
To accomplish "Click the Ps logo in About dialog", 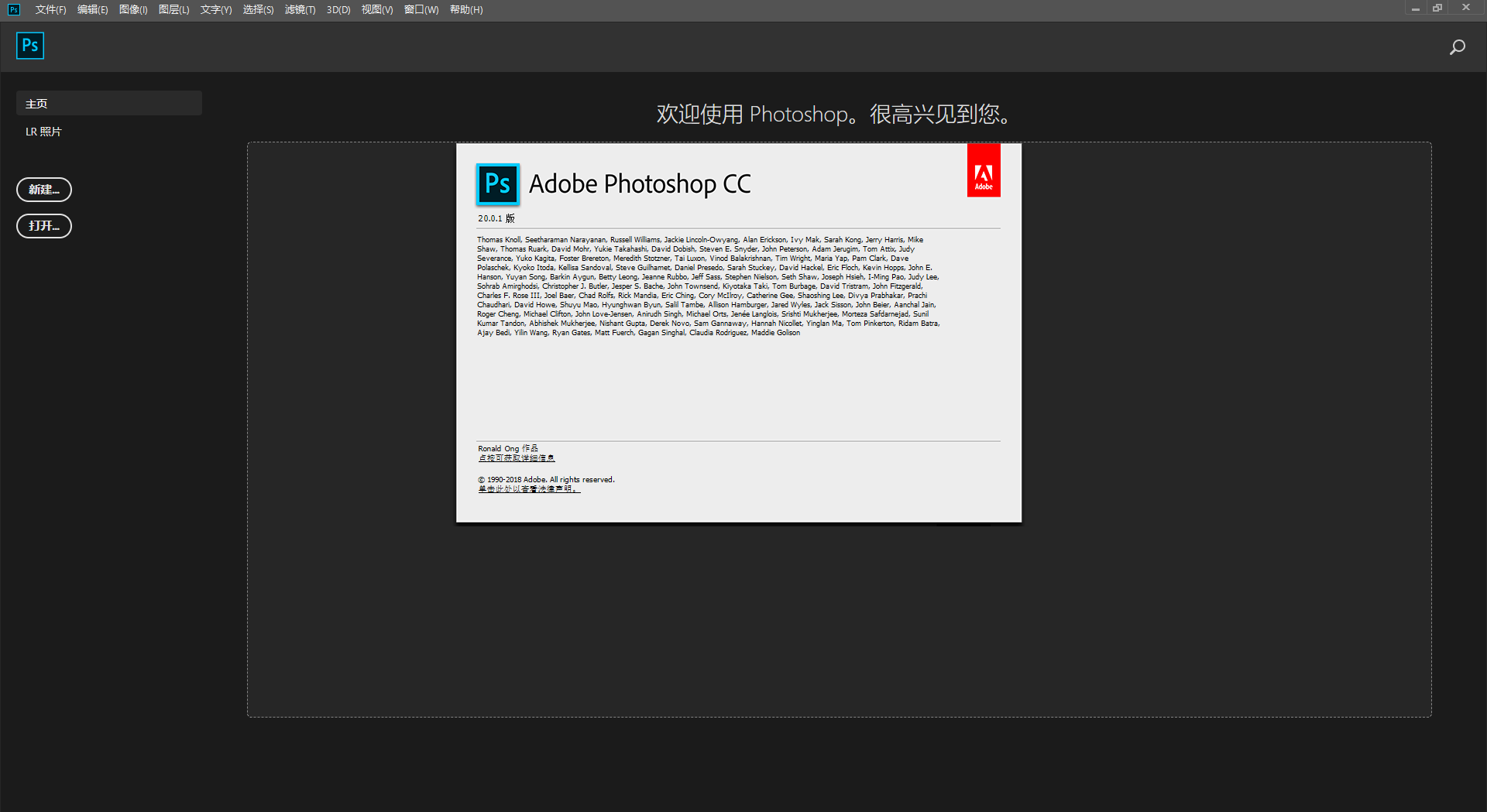I will point(497,184).
